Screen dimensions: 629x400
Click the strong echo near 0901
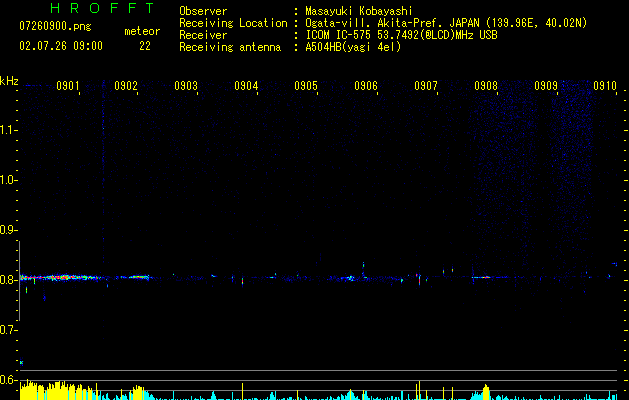coord(60,277)
